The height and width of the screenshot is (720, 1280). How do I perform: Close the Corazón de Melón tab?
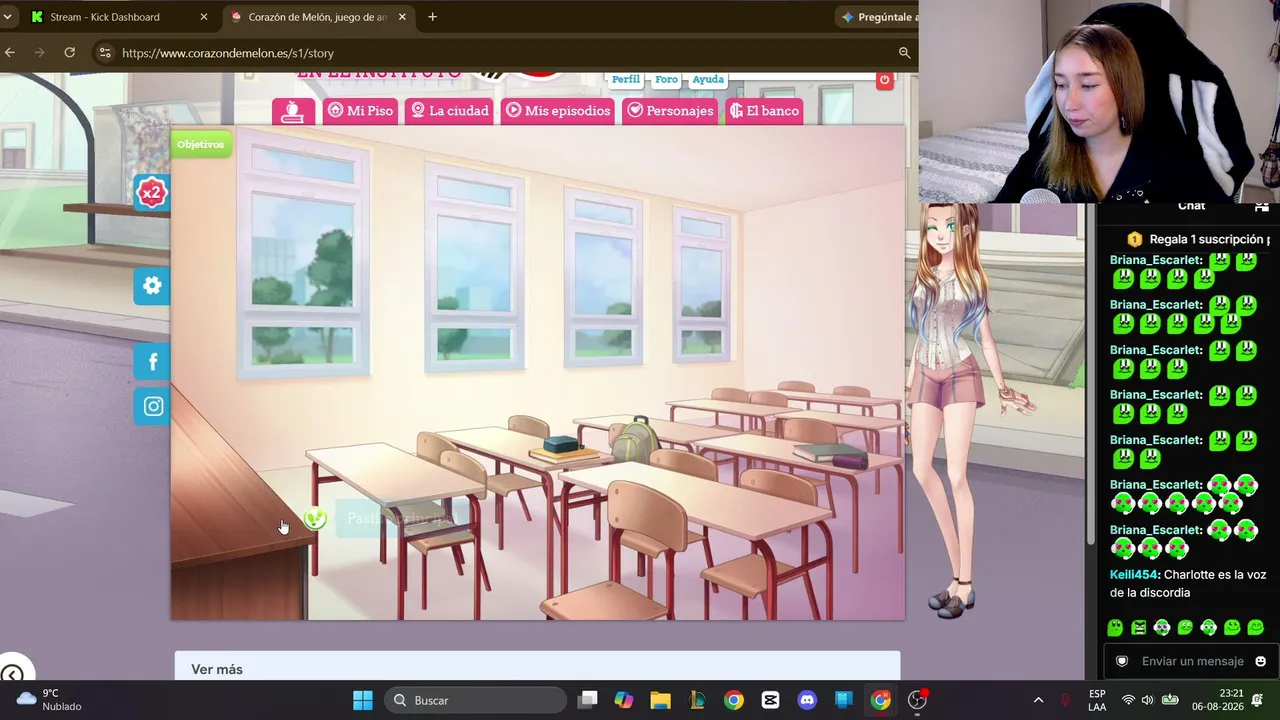coord(402,17)
